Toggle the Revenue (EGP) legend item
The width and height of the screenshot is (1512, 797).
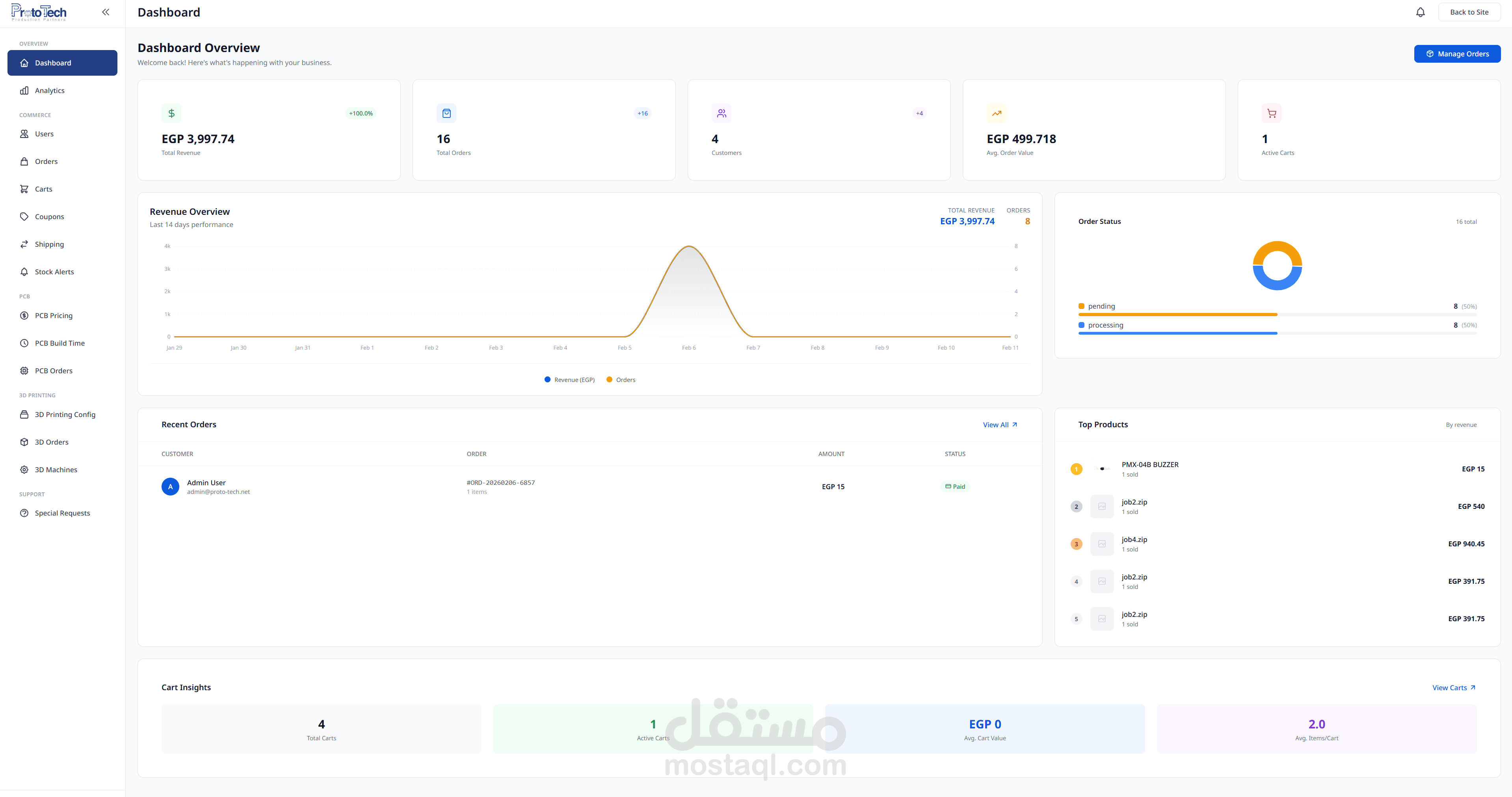pyautogui.click(x=569, y=380)
